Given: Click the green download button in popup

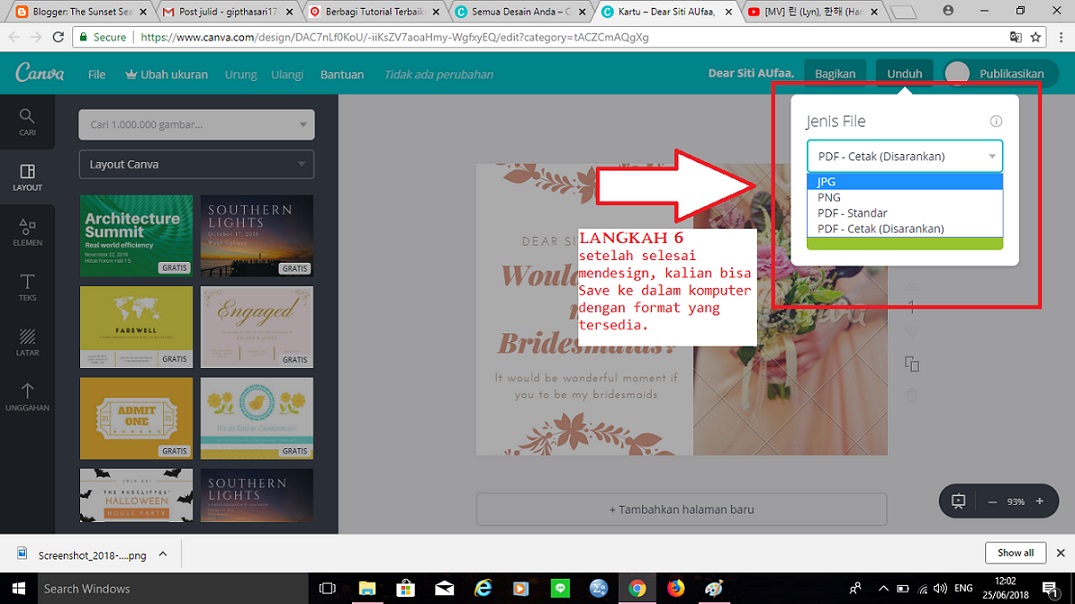Looking at the screenshot, I should (x=904, y=243).
